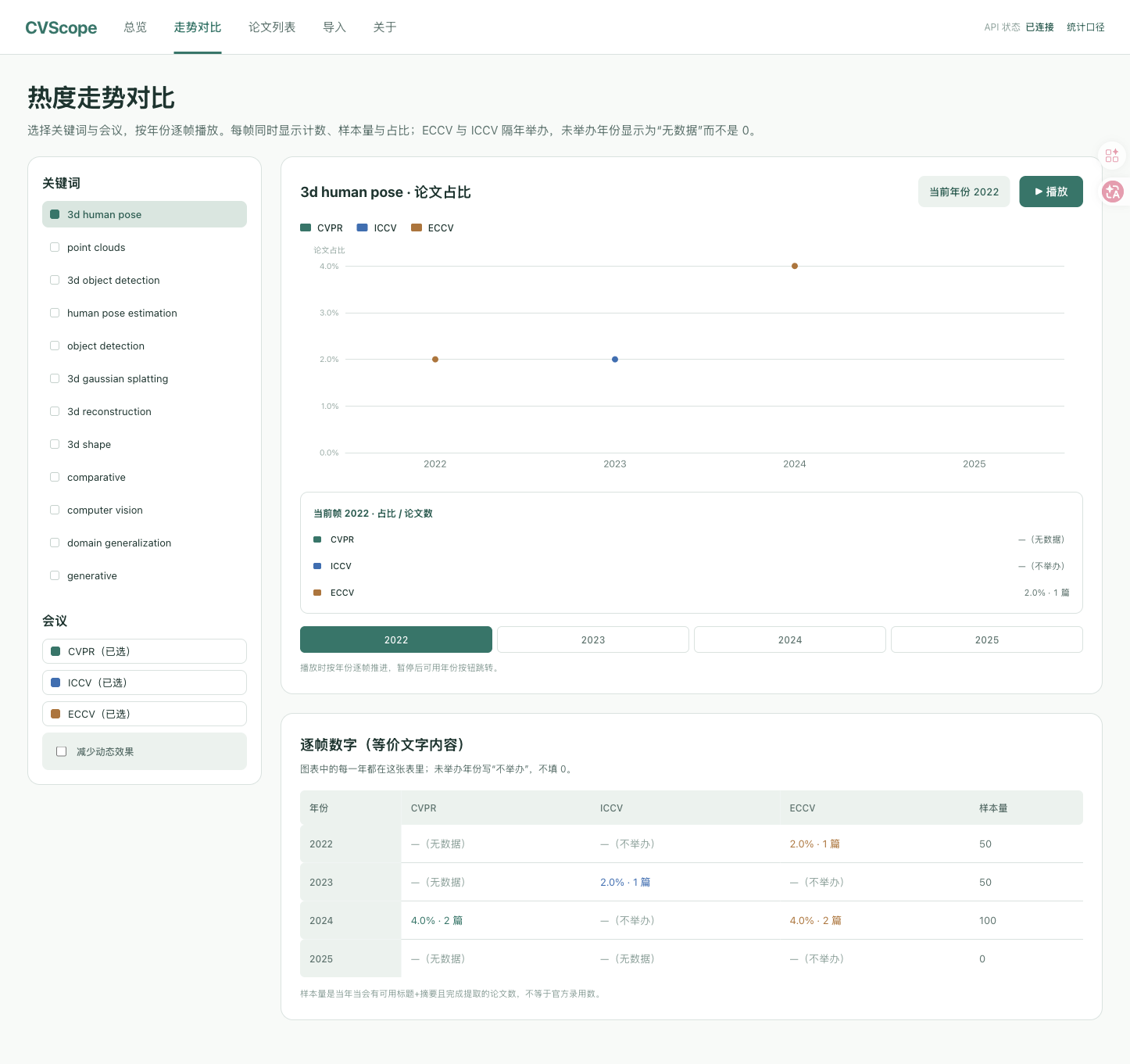This screenshot has height=1064, width=1130.
Task: Jump to the 2024 year frame button
Action: 790,639
